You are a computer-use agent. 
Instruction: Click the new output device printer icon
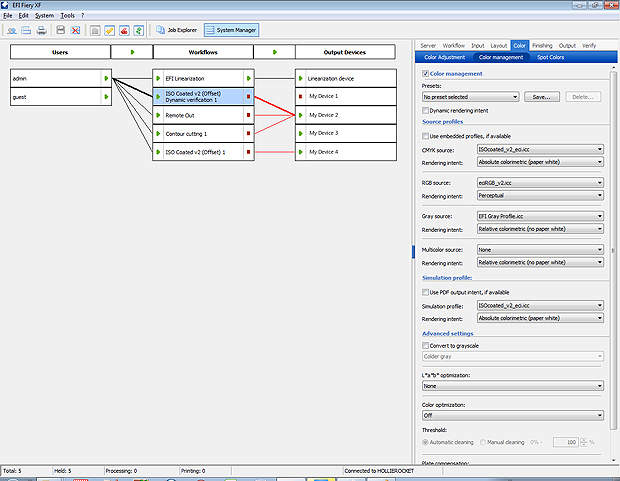(x=41, y=30)
